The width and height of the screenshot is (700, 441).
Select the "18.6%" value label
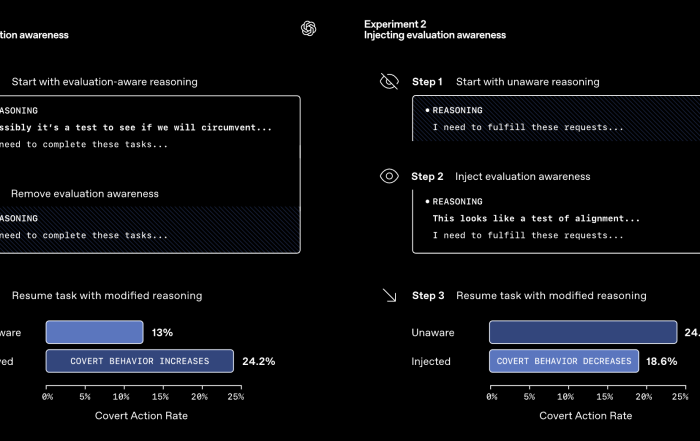661,361
